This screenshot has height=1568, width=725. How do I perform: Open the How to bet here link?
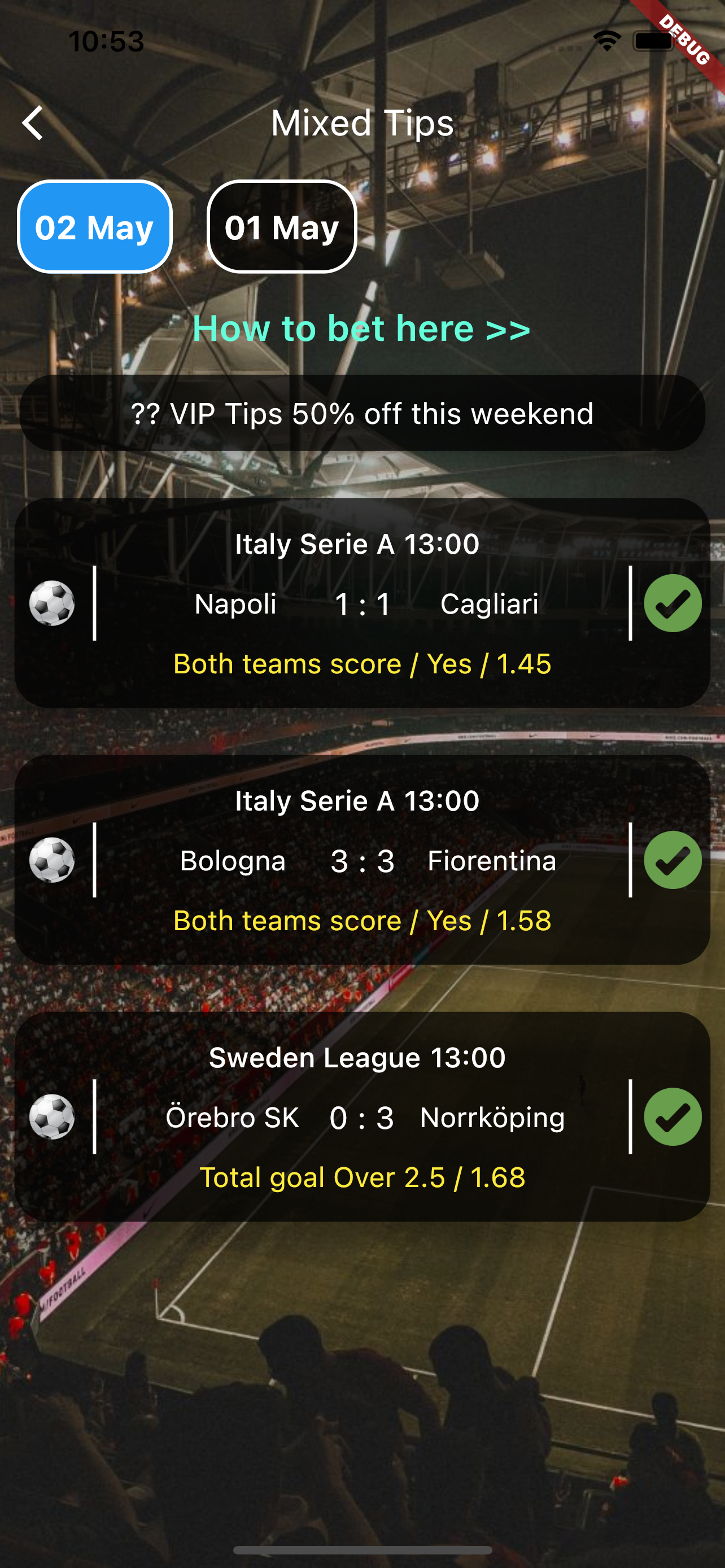361,329
